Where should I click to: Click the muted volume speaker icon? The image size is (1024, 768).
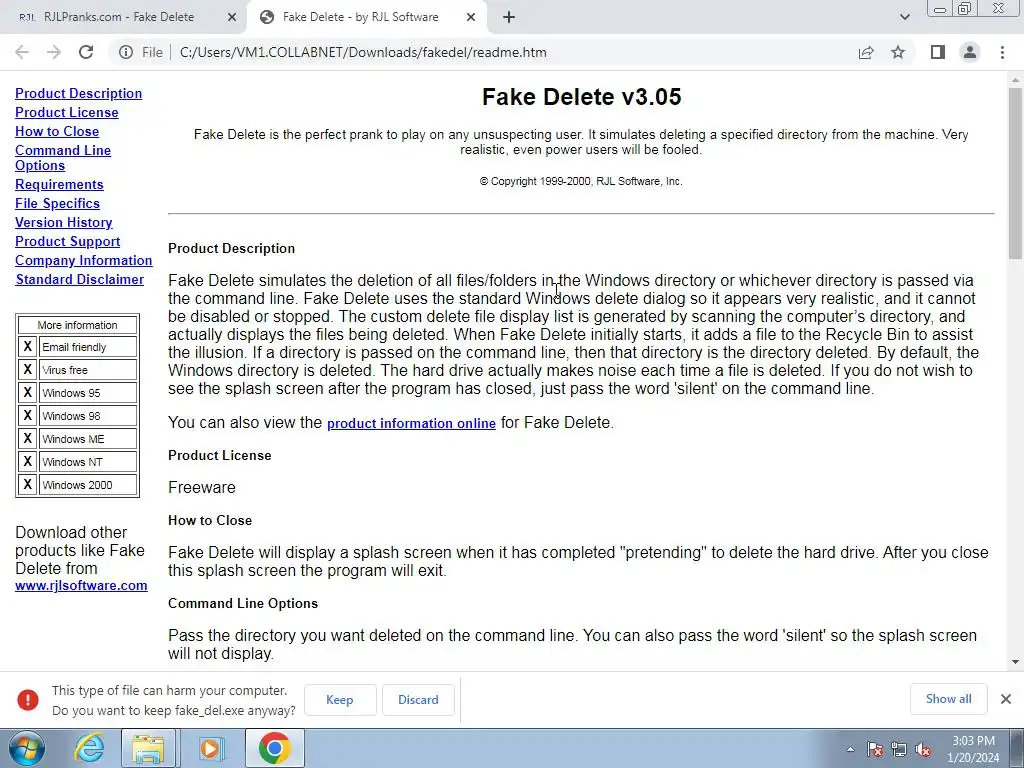click(x=923, y=749)
